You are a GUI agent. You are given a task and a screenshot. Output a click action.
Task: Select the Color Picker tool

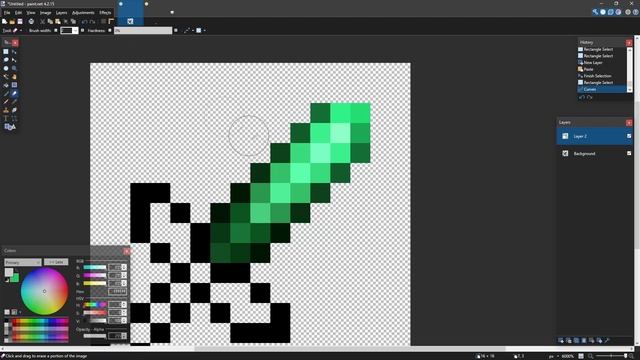point(14,102)
